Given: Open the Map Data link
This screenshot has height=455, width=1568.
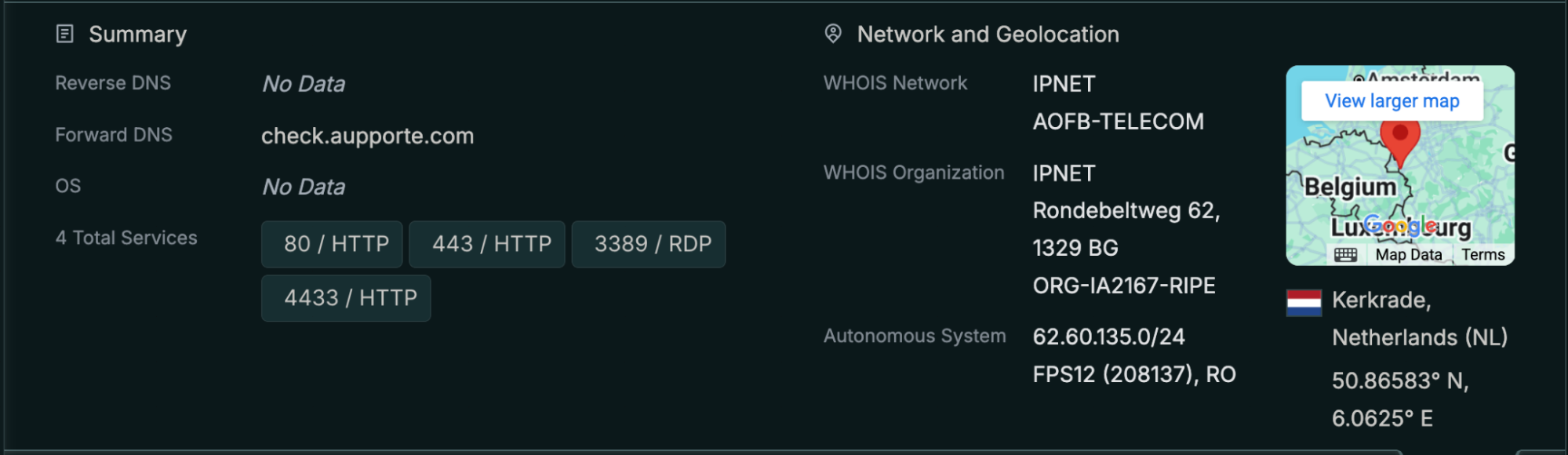Looking at the screenshot, I should pyautogui.click(x=1408, y=254).
